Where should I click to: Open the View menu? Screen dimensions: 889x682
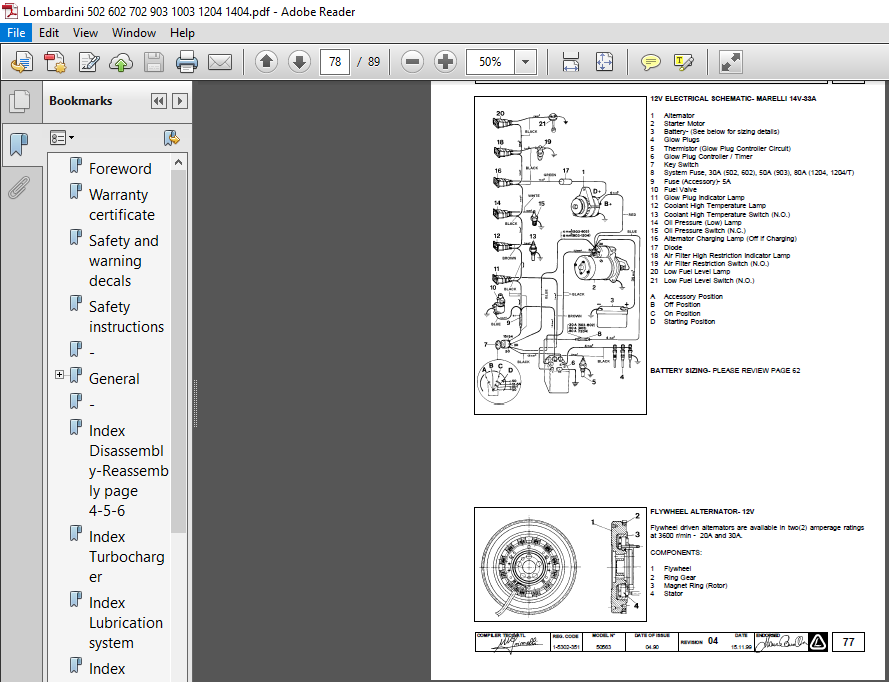click(85, 33)
